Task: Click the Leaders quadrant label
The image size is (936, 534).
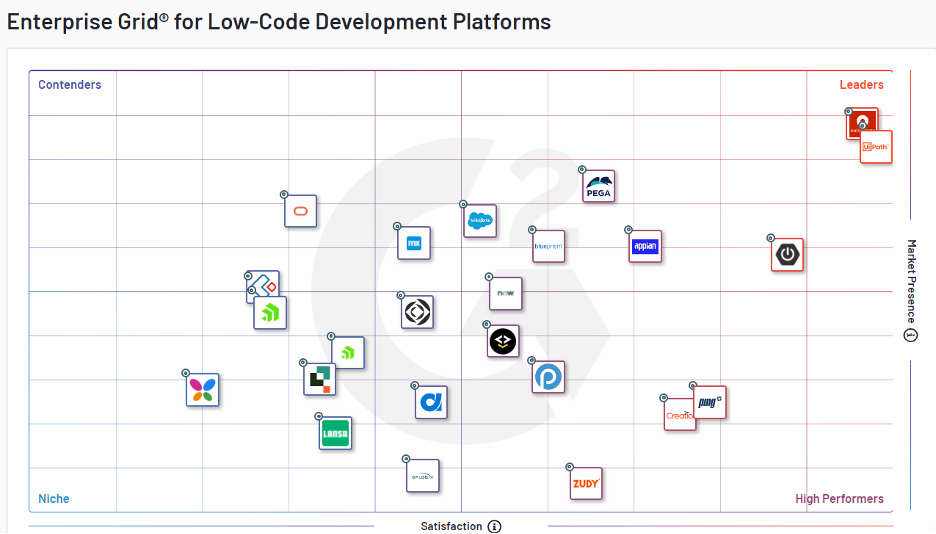Action: tap(861, 85)
